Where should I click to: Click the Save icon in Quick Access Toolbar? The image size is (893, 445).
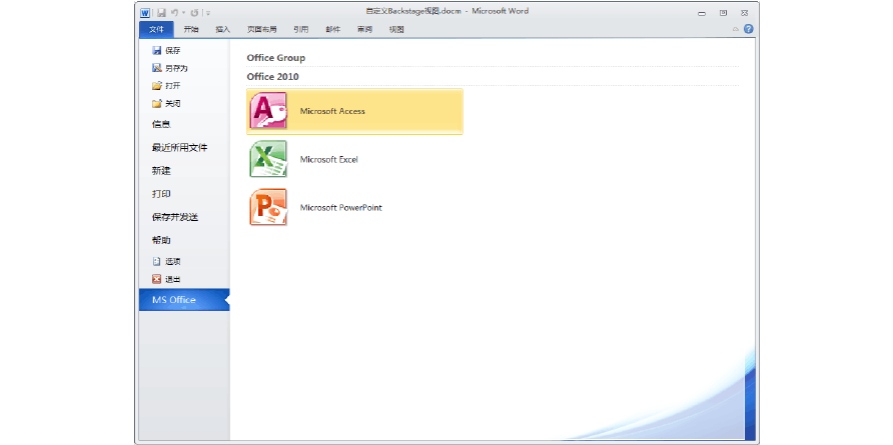[161, 12]
